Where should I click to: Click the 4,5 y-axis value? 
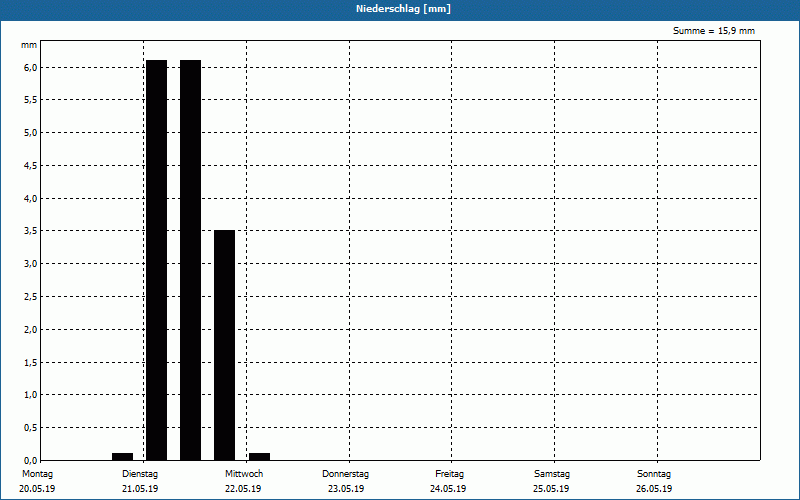(x=30, y=166)
